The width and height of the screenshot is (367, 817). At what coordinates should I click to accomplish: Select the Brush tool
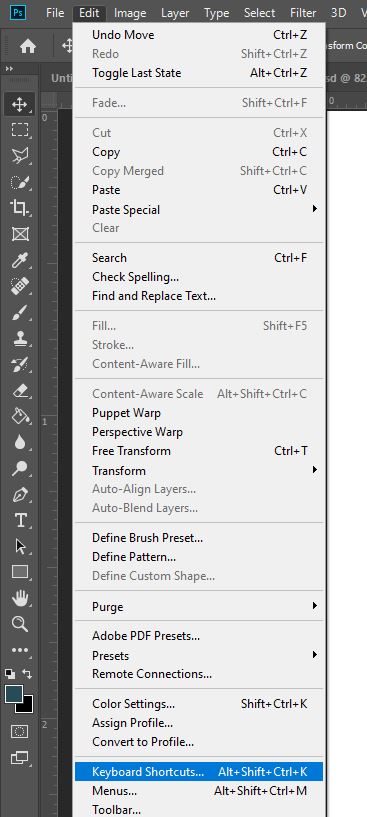20,313
